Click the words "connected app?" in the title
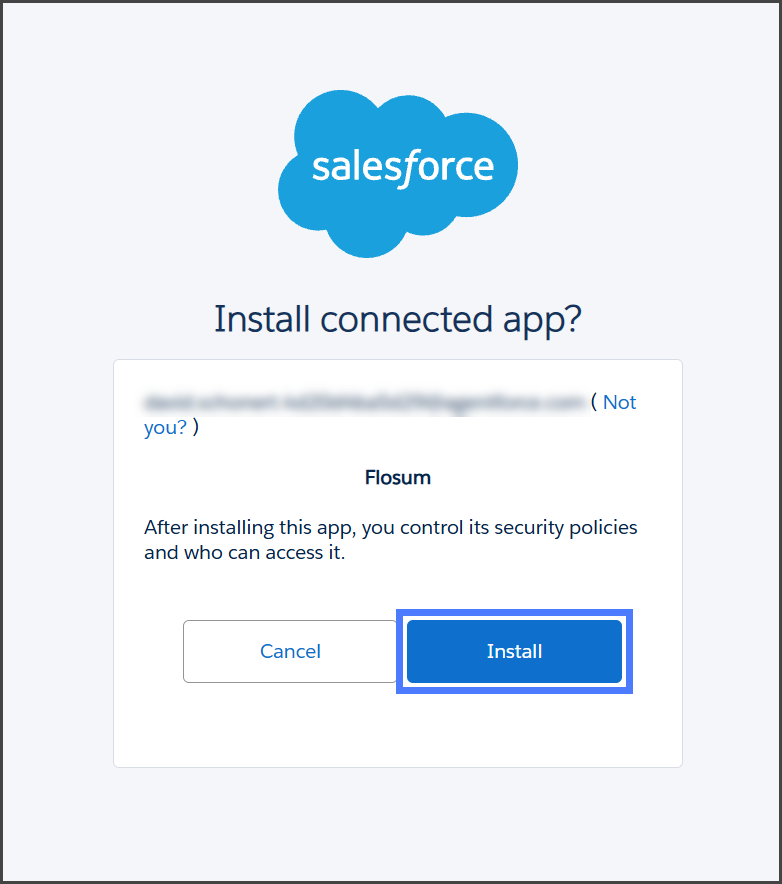 pos(451,319)
